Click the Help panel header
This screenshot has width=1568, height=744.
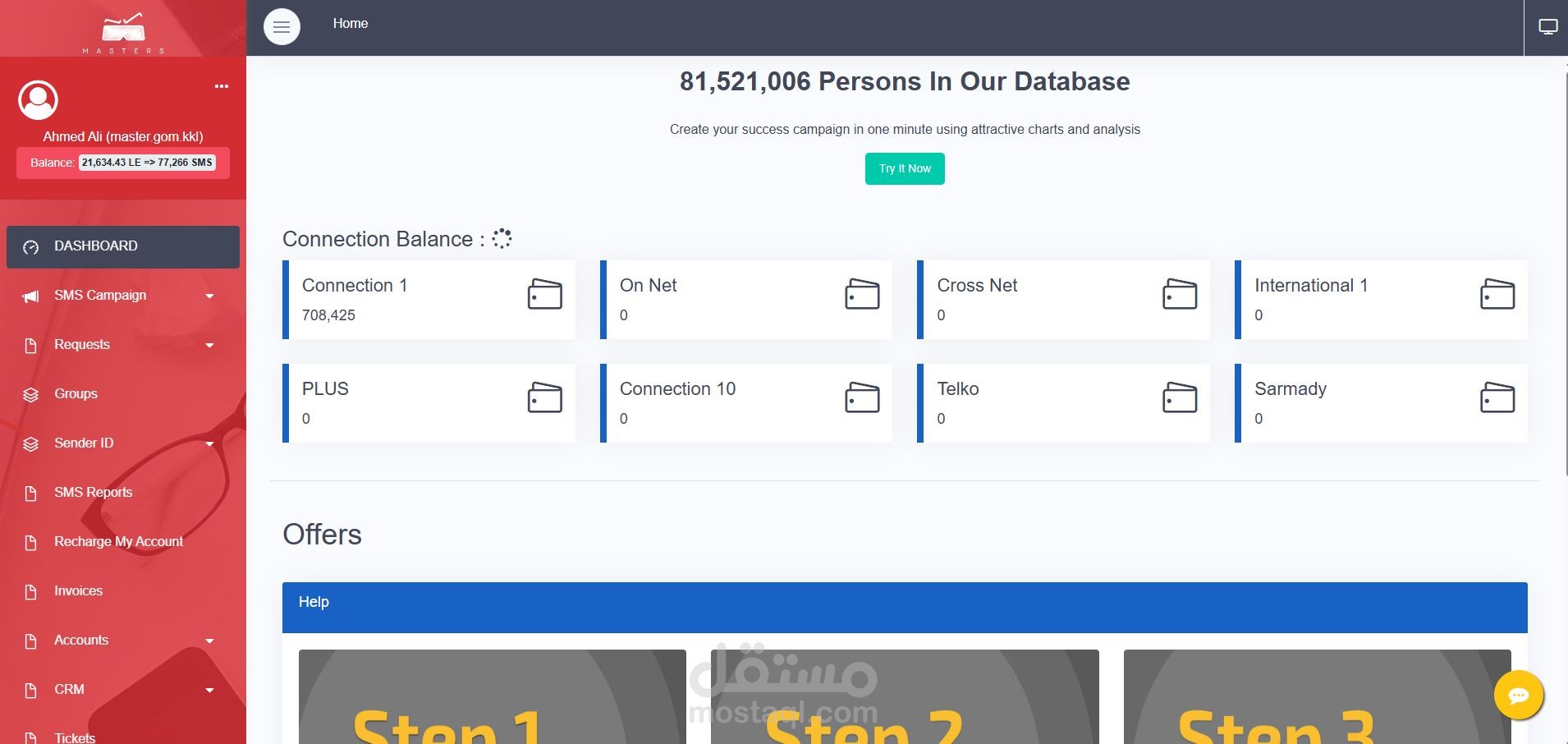[x=905, y=608]
